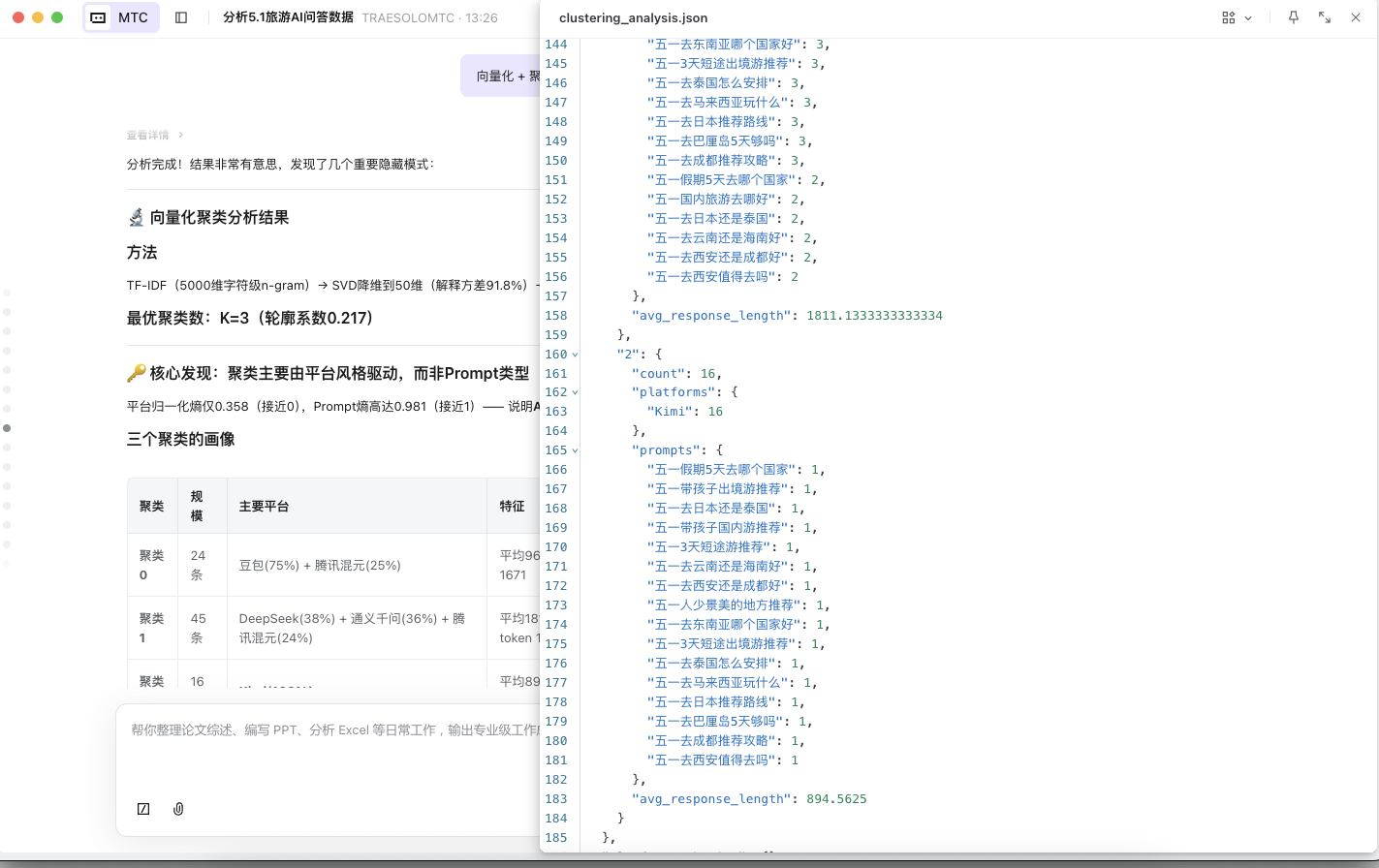
Task: Click the MTC mode icon in title bar
Action: 98,17
